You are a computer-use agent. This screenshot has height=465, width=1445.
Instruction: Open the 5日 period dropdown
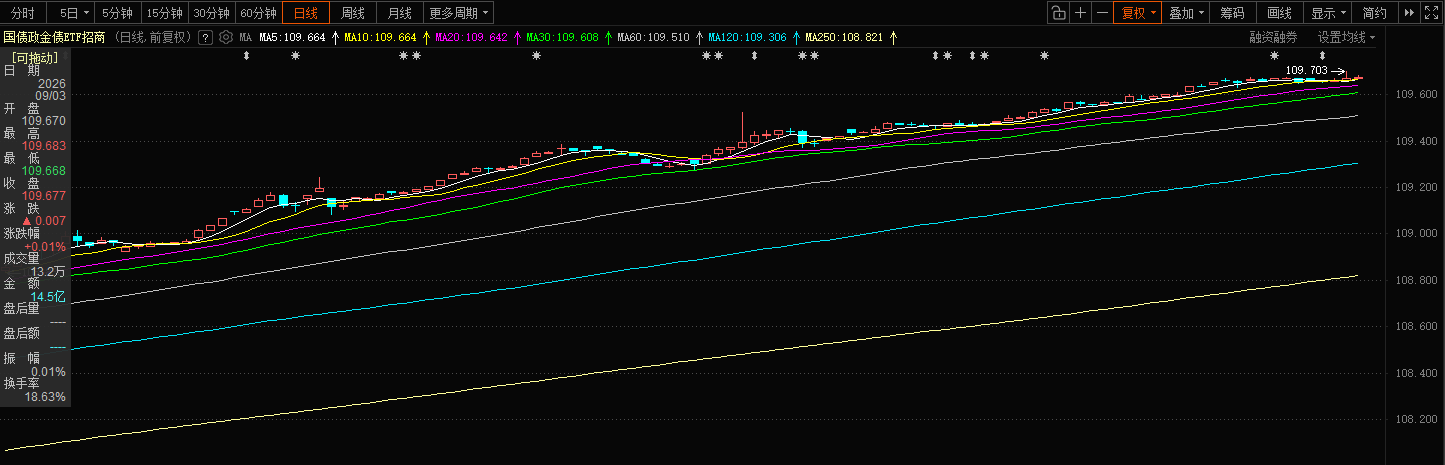[x=73, y=13]
